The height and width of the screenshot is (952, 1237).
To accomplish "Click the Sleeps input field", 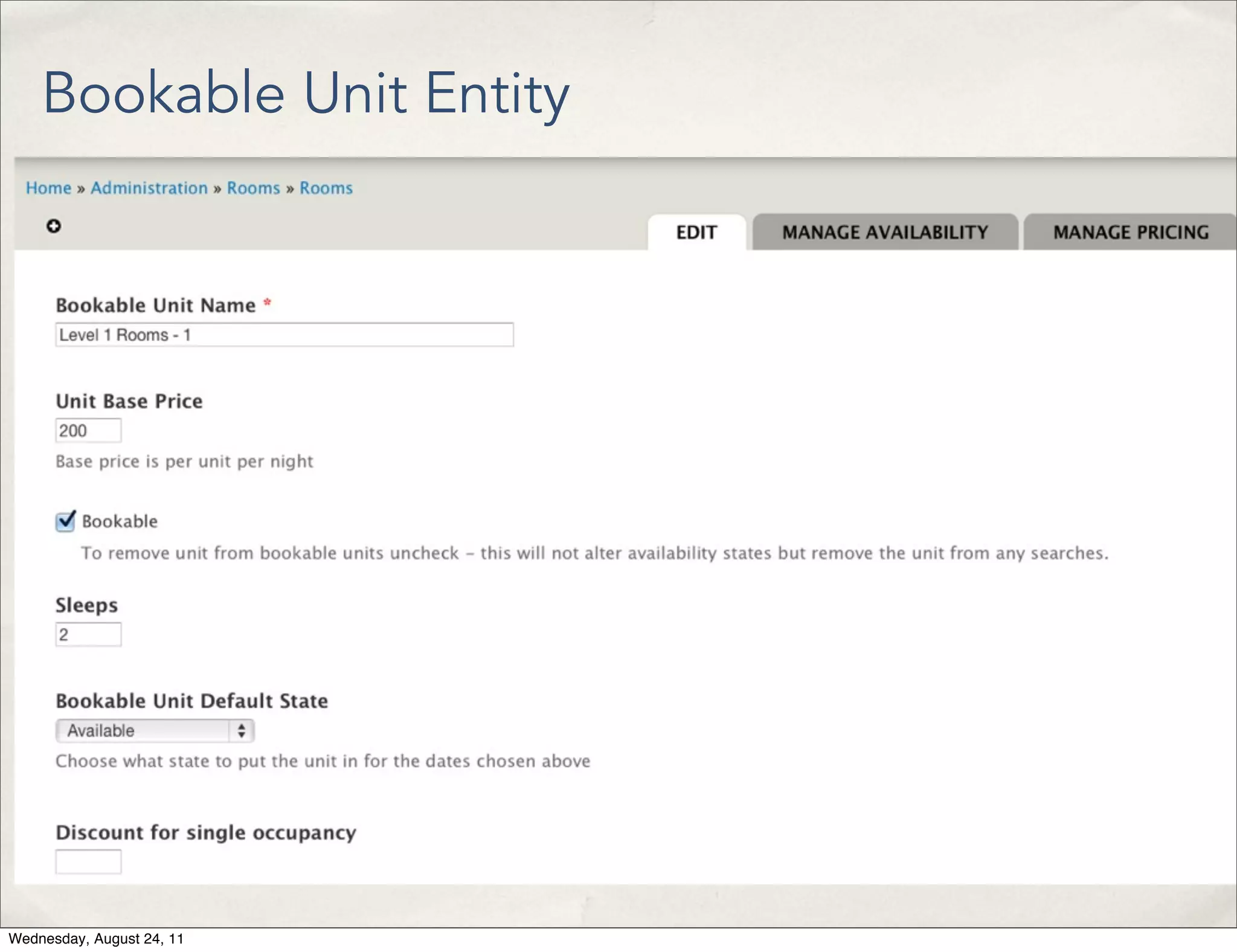I will coord(88,634).
